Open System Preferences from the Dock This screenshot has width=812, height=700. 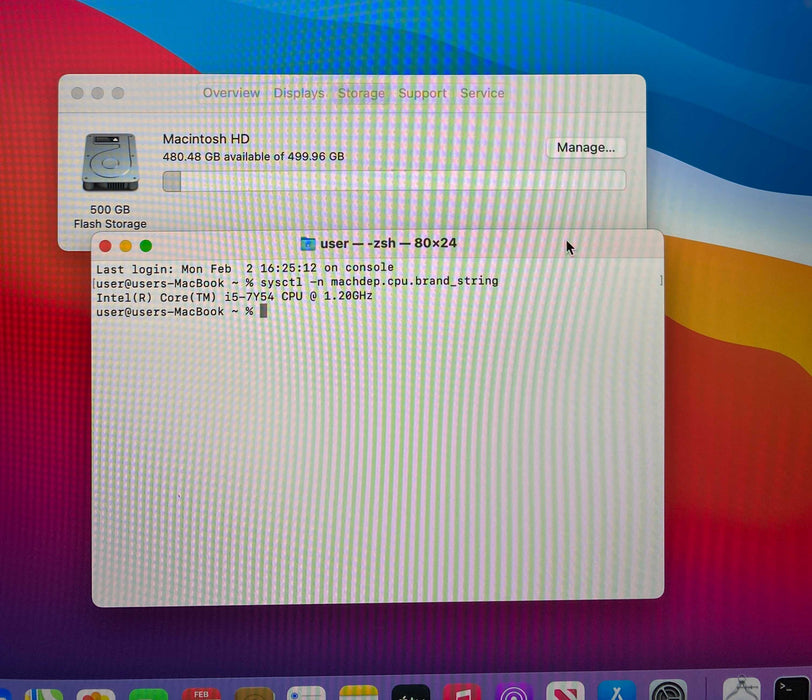pyautogui.click(x=668, y=690)
